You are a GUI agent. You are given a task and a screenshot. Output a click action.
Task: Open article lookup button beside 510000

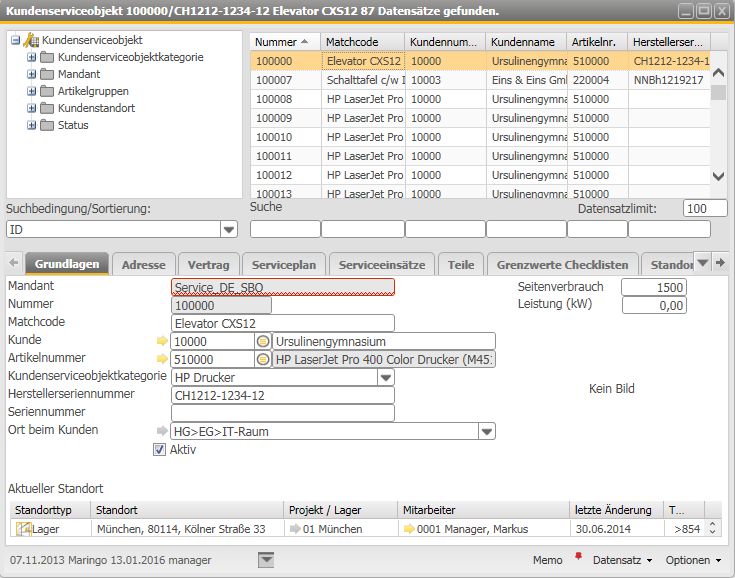pos(263,359)
